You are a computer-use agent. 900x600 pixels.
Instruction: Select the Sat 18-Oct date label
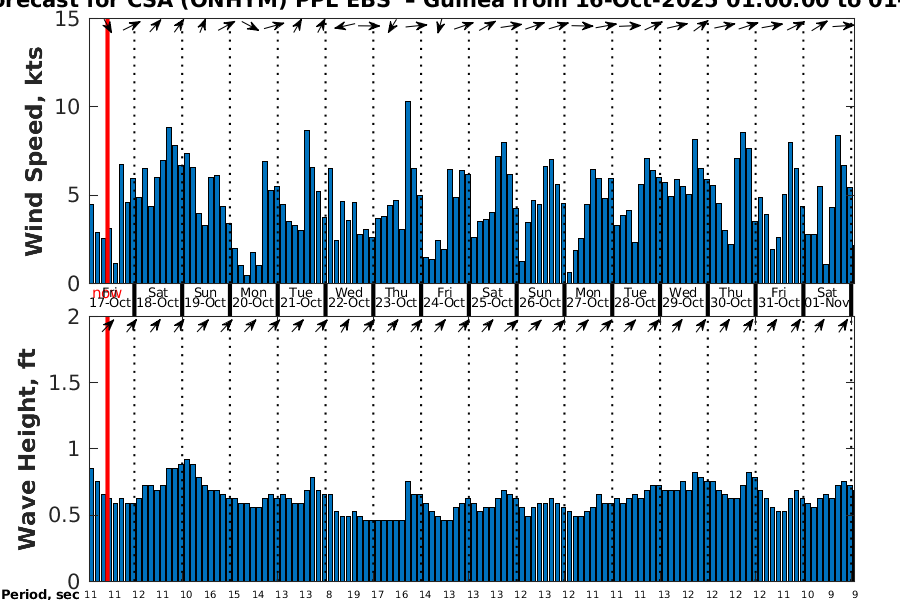tap(158, 297)
